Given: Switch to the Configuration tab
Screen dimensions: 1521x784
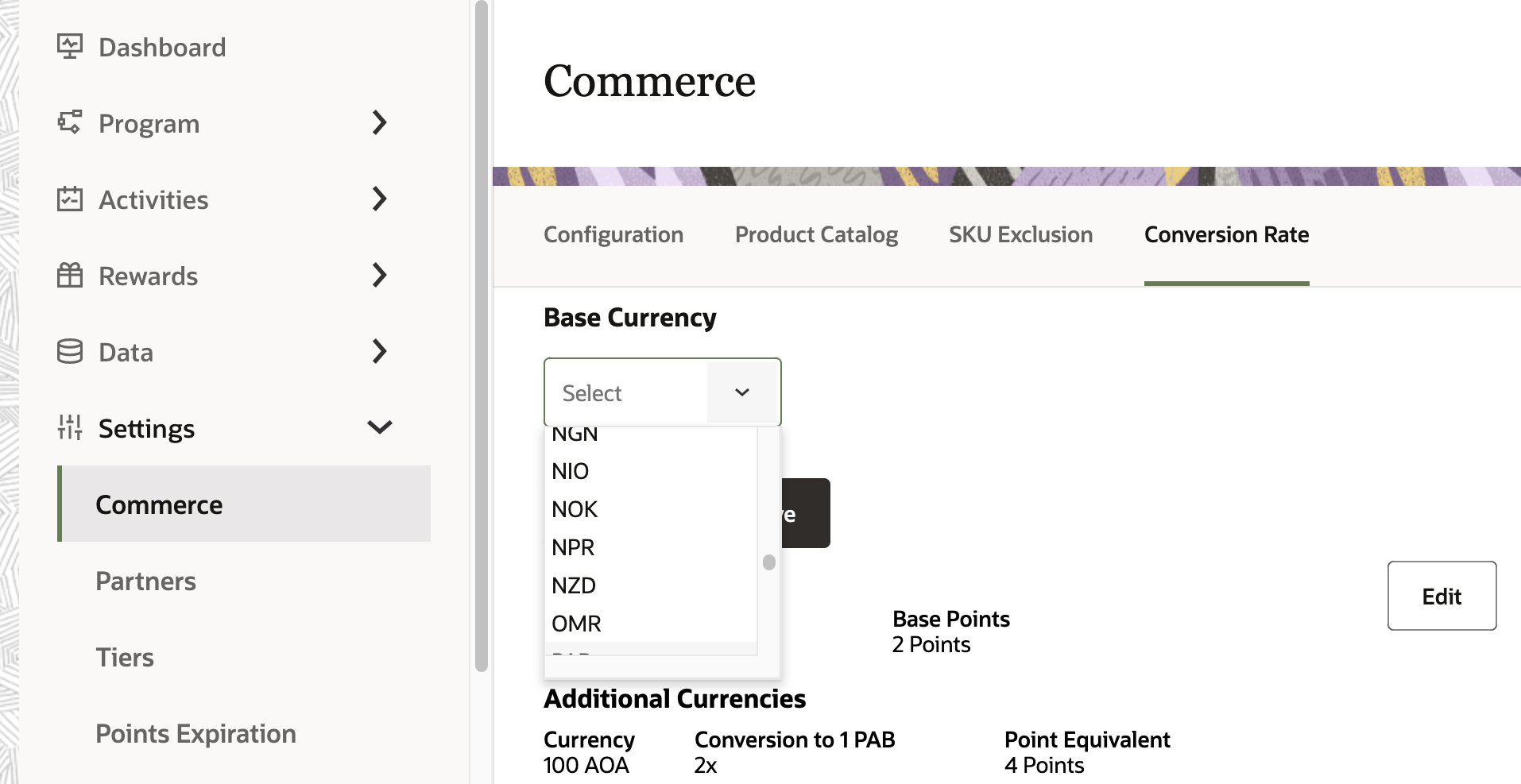Looking at the screenshot, I should 613,235.
